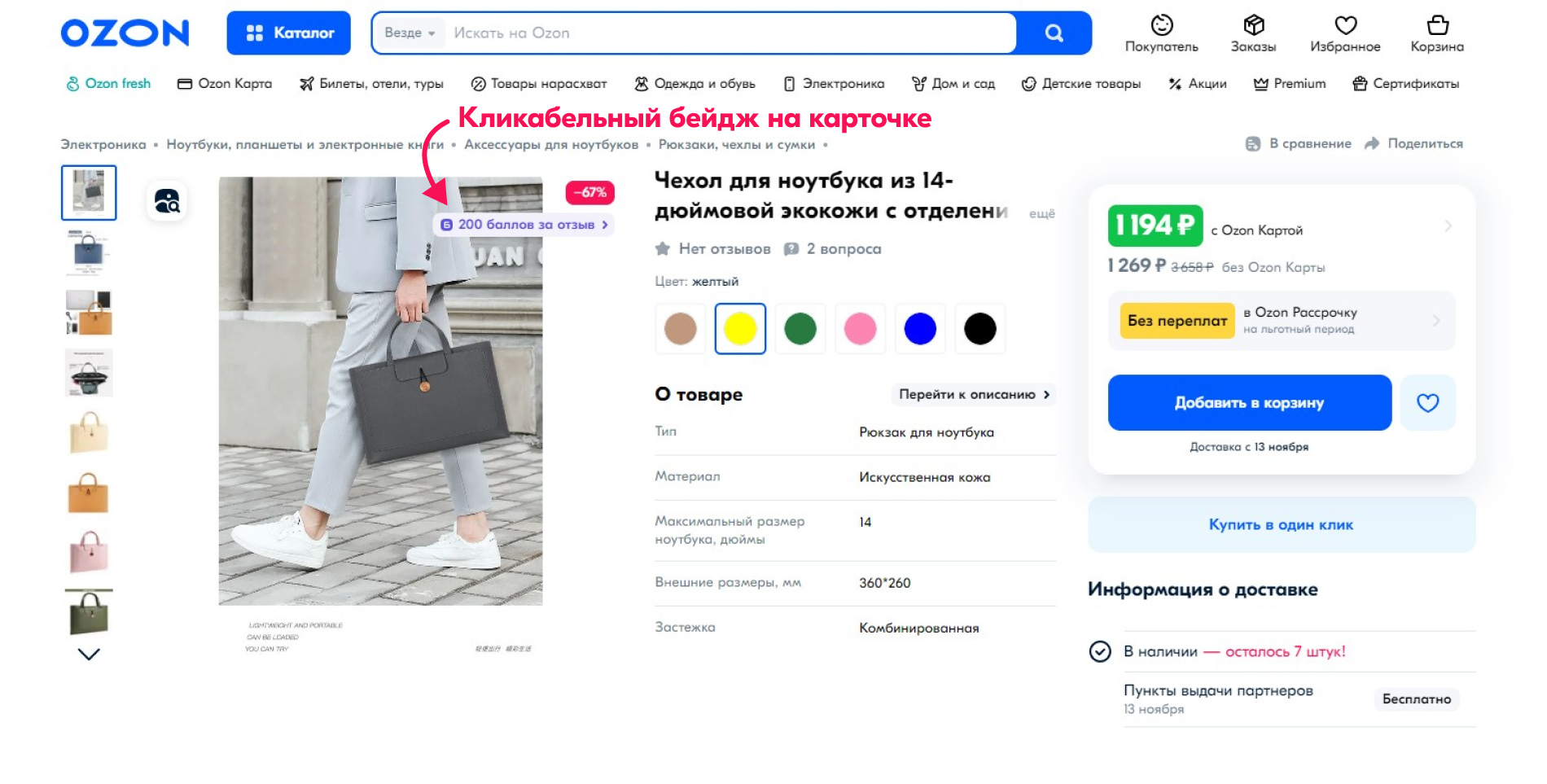Pick the blue color swatch
The width and height of the screenshot is (1547, 784).
pos(920,329)
